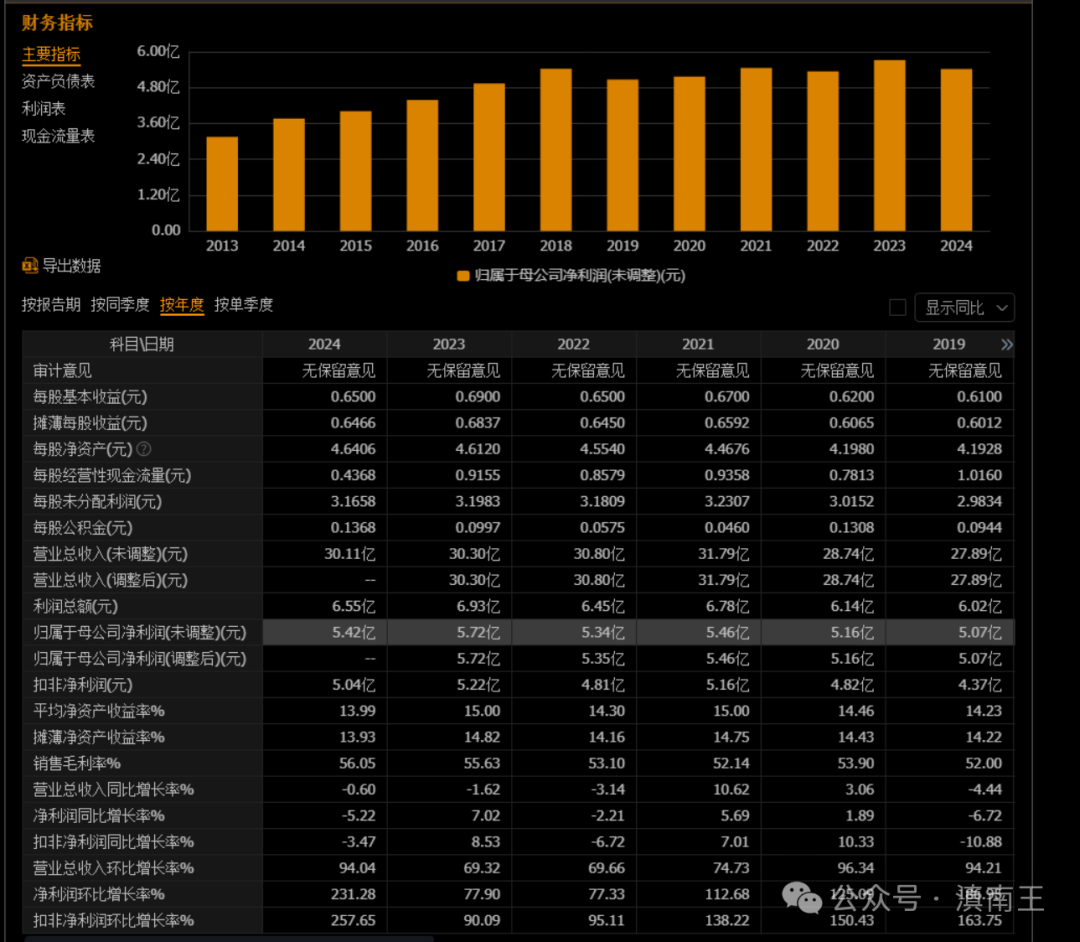The height and width of the screenshot is (942, 1080).
Task: Open the 显示同比 dropdown menu
Action: 964,307
